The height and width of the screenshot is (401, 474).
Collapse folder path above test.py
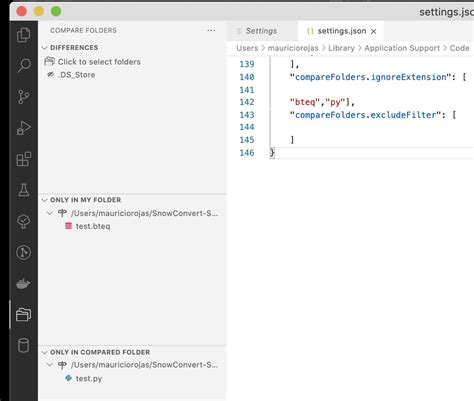click(50, 365)
